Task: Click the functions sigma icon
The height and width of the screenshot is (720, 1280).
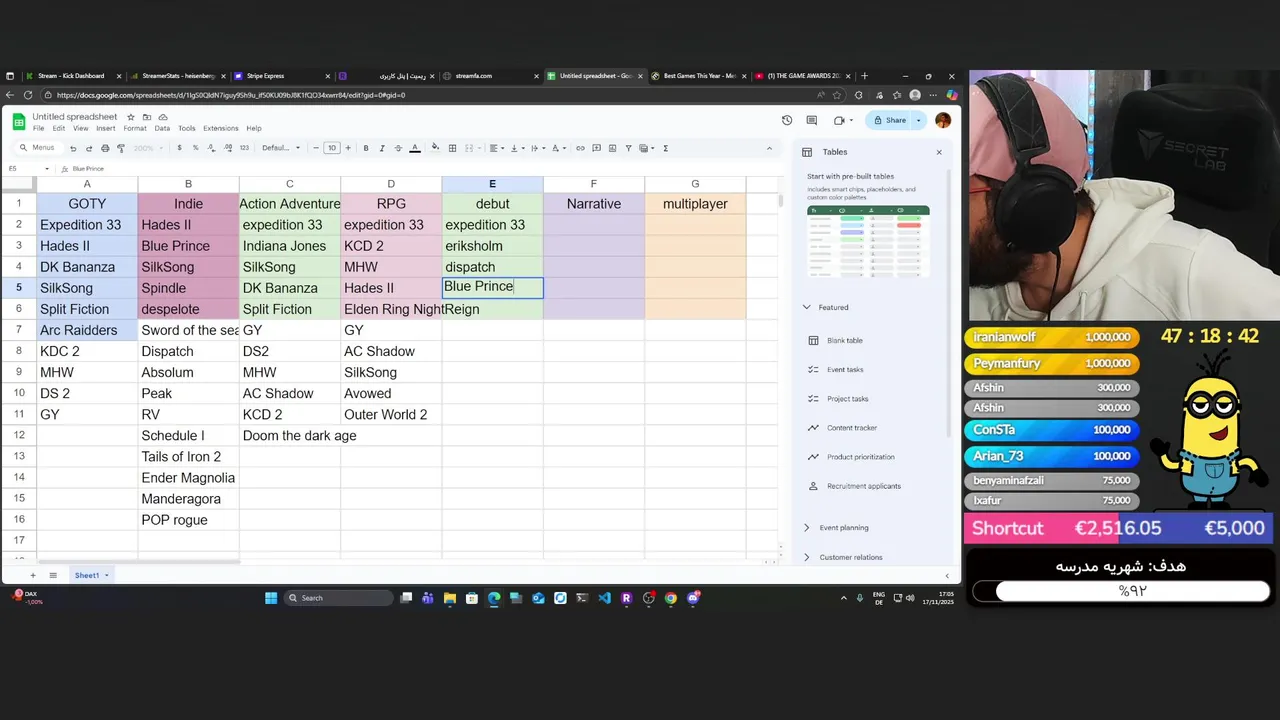Action: (x=666, y=148)
